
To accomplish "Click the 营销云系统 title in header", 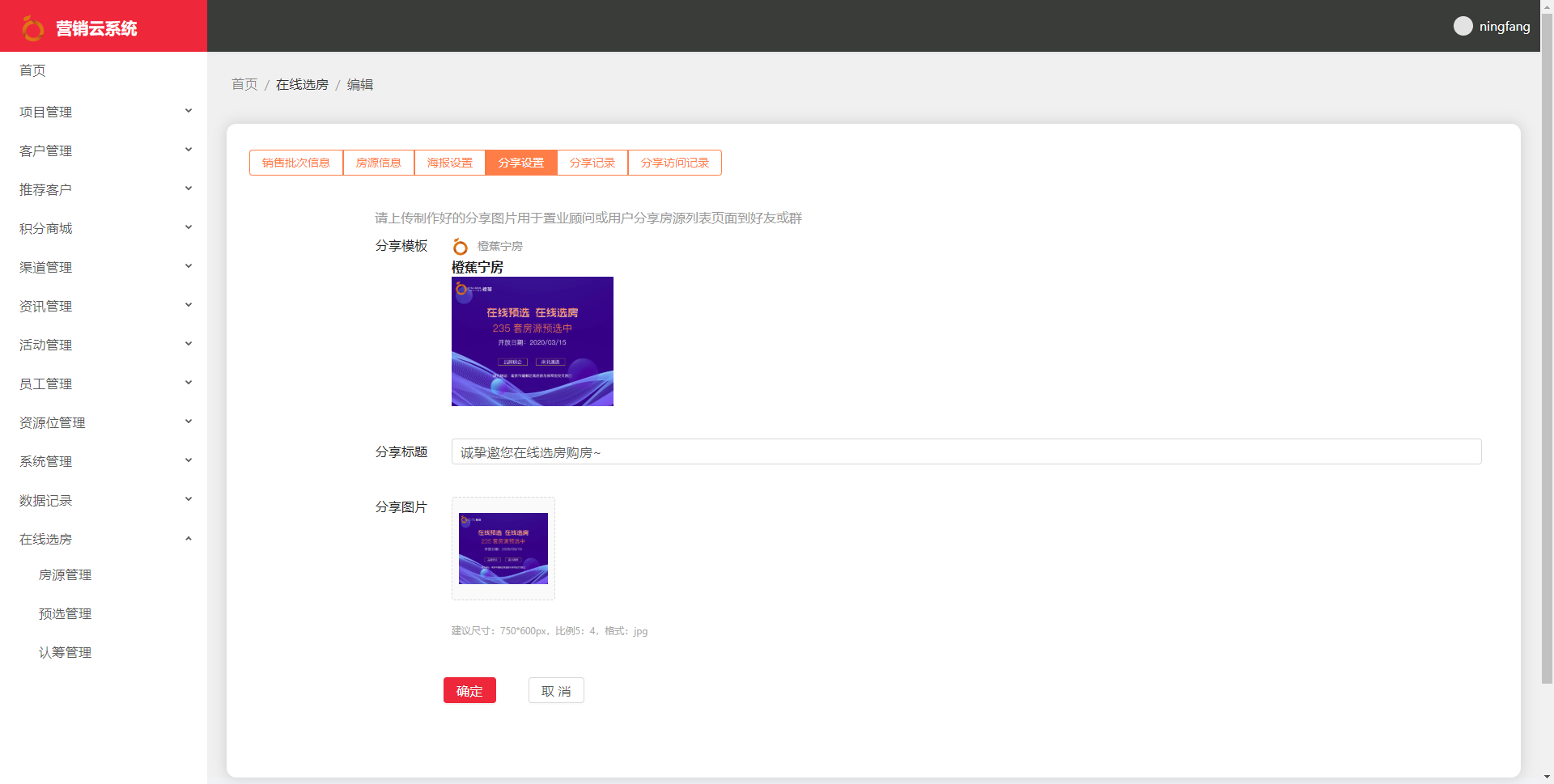I will point(96,28).
